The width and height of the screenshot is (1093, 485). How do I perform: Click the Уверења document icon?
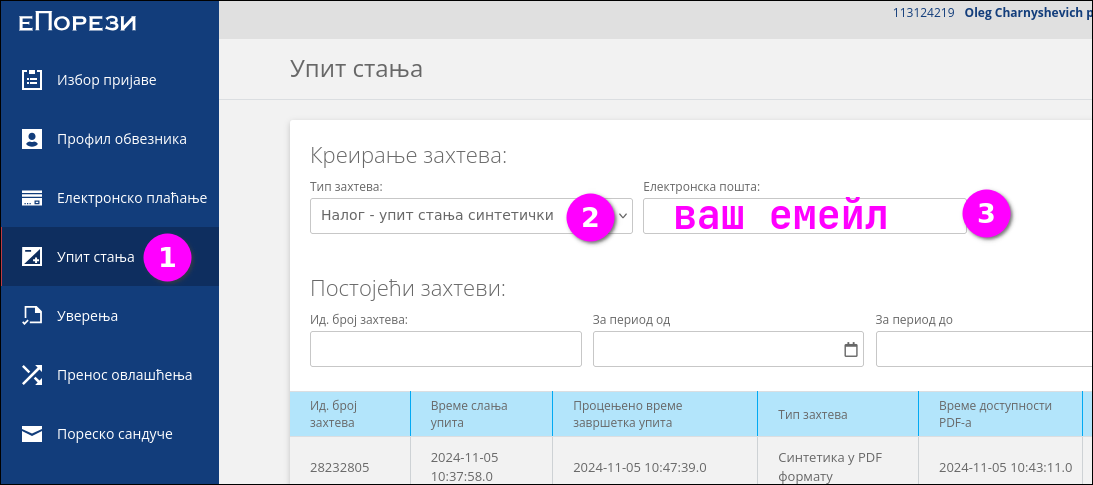click(32, 316)
